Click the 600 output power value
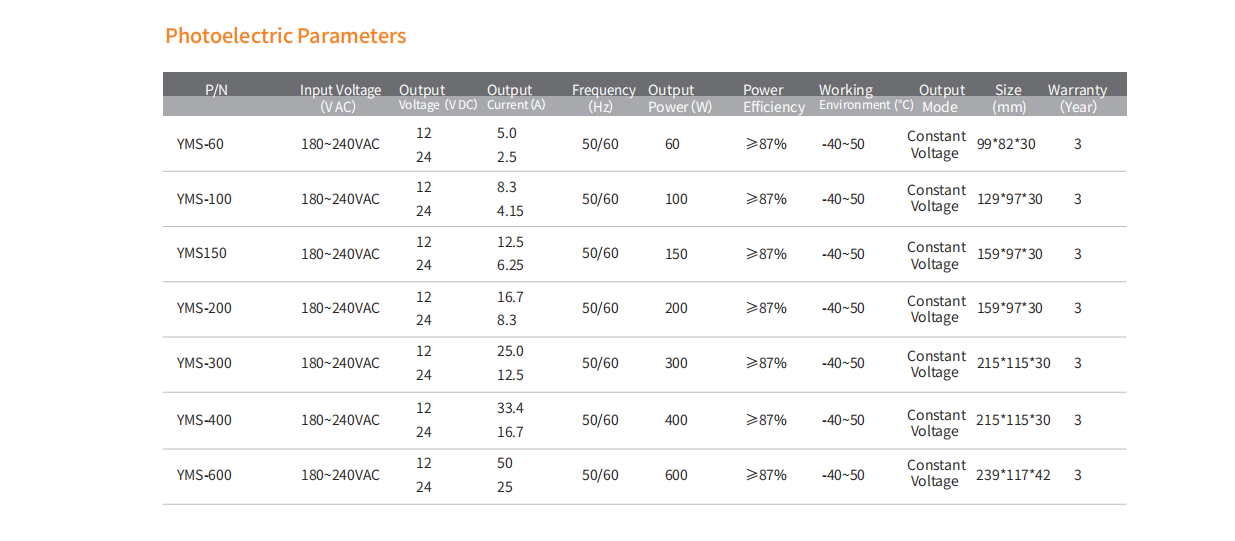 point(676,475)
